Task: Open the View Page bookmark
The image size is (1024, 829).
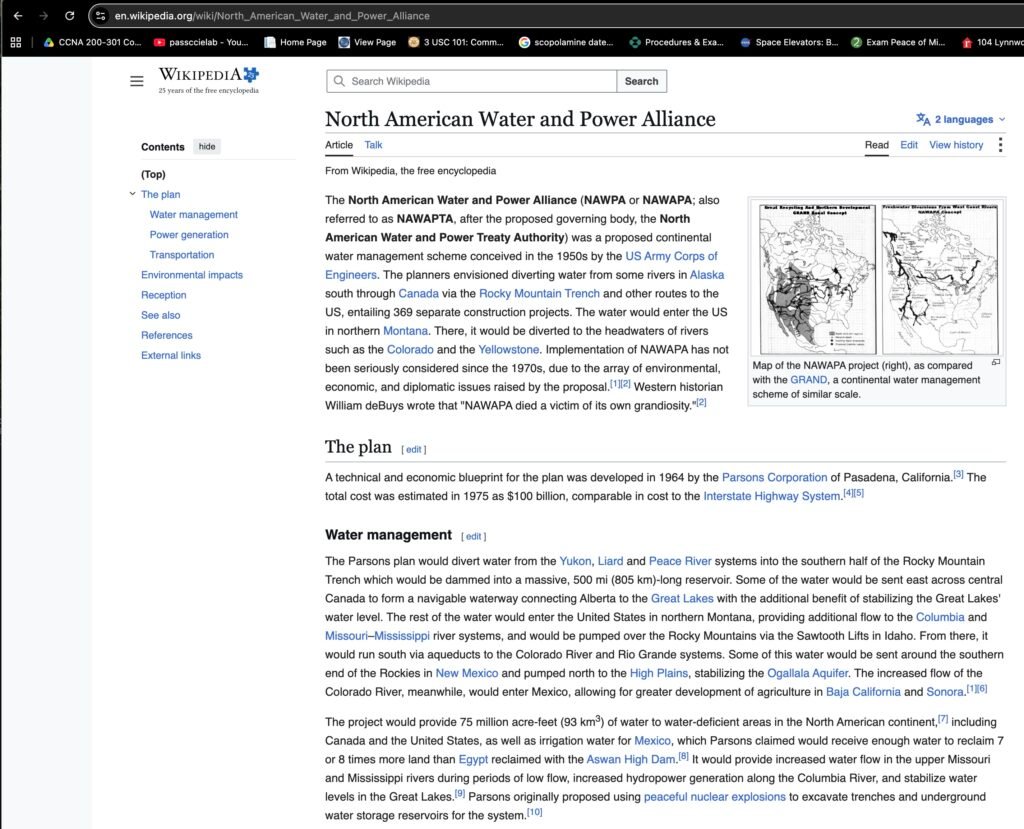Action: (x=367, y=42)
